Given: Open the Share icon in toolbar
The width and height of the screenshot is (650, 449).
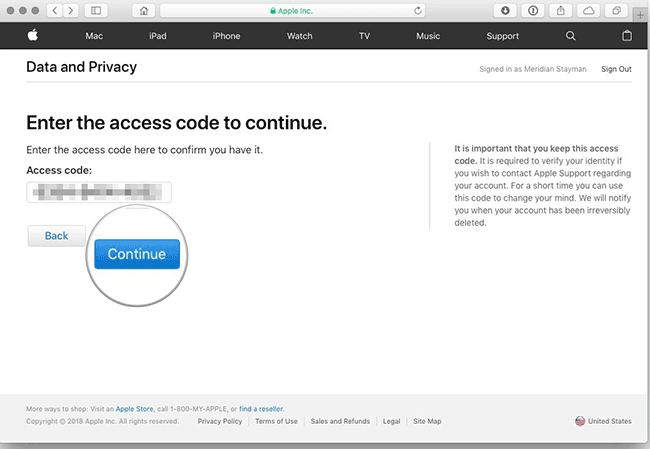Looking at the screenshot, I should coord(561,11).
